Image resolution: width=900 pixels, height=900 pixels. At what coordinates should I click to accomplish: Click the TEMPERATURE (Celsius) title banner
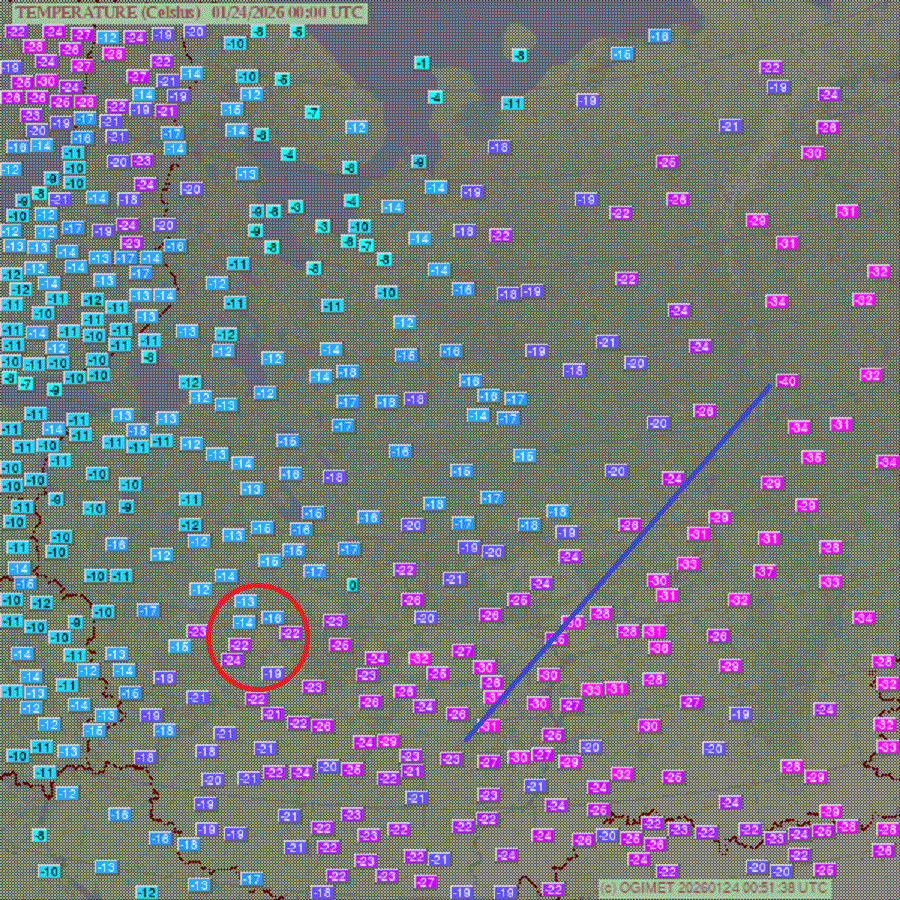(x=190, y=13)
